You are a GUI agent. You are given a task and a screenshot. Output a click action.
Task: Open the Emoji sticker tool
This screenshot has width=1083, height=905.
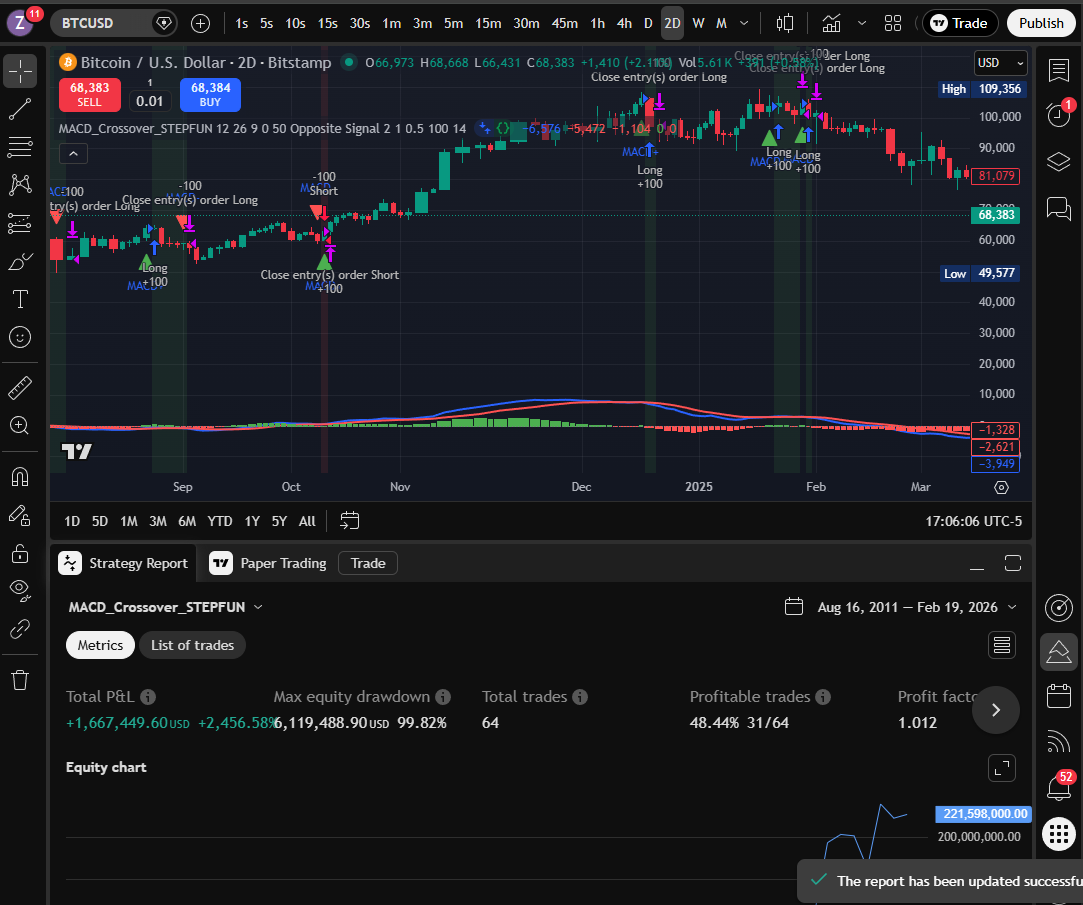point(20,337)
